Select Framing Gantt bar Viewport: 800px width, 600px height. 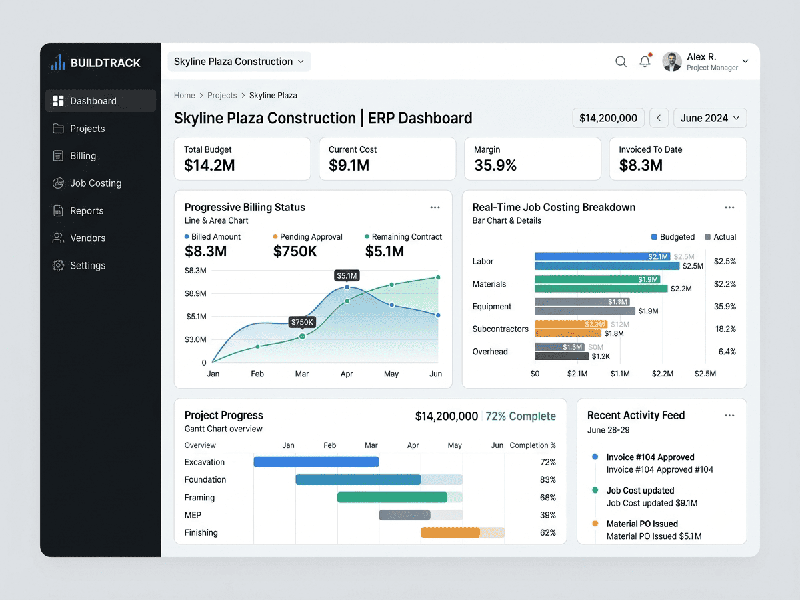click(x=392, y=497)
